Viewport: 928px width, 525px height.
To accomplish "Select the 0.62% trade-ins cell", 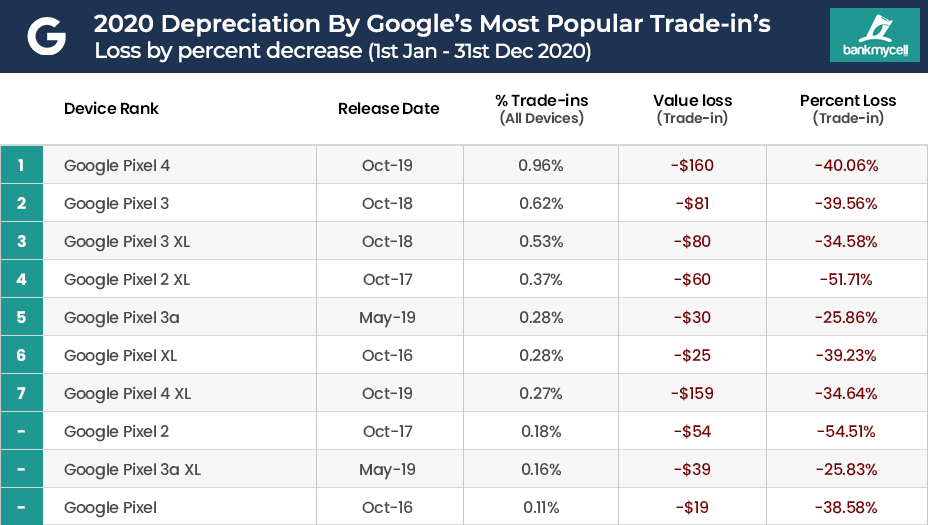I will point(541,204).
